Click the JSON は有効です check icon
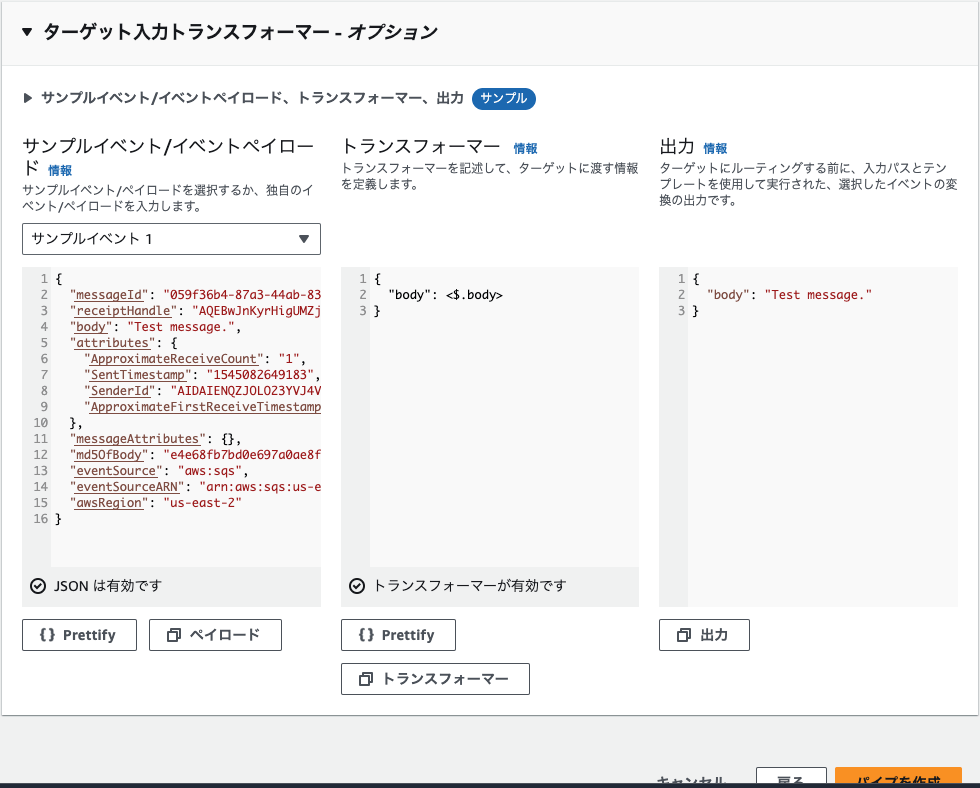The image size is (980, 788). [x=38, y=586]
